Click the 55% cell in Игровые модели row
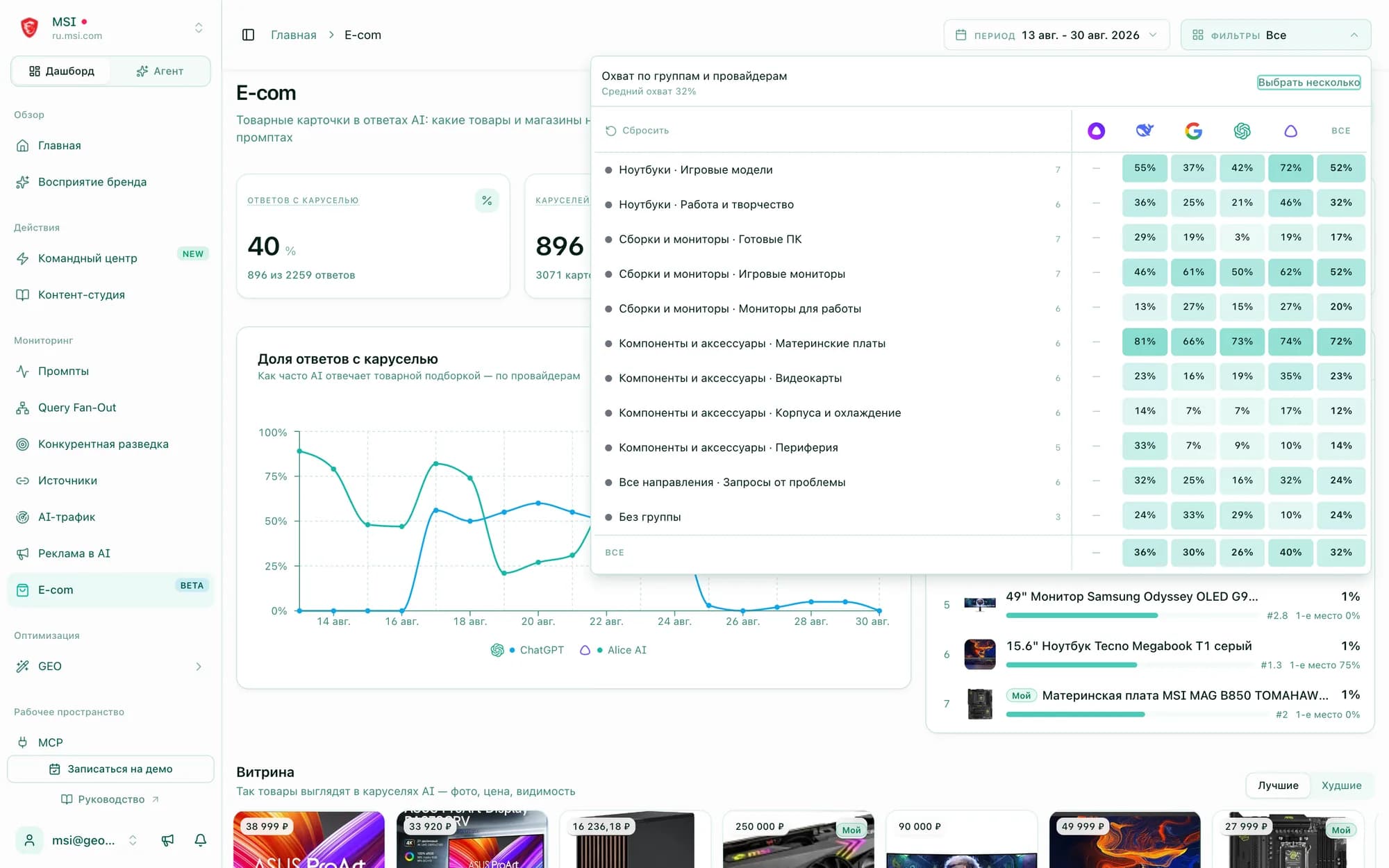 1145,168
